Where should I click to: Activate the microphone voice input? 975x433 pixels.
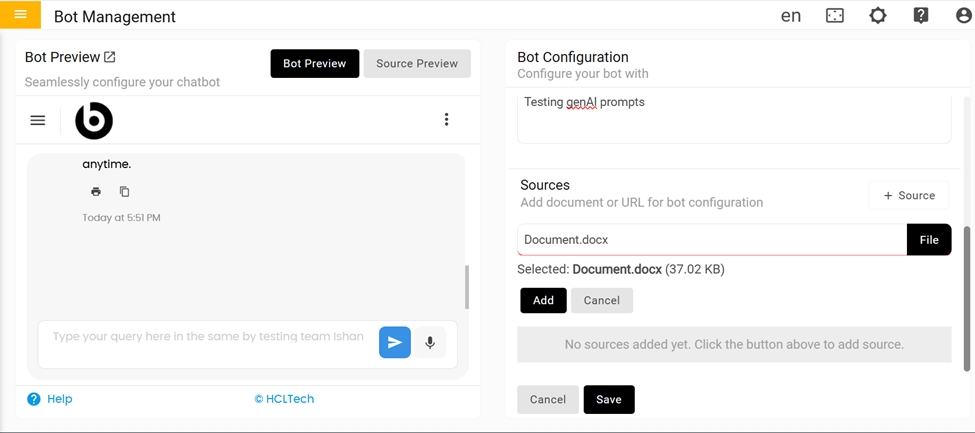[x=430, y=343]
